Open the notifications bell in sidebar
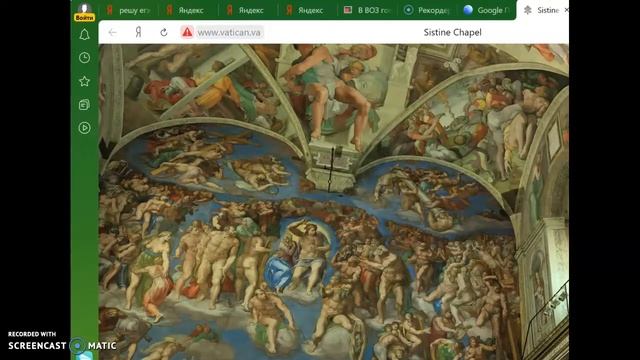640x360 pixels. 84,35
